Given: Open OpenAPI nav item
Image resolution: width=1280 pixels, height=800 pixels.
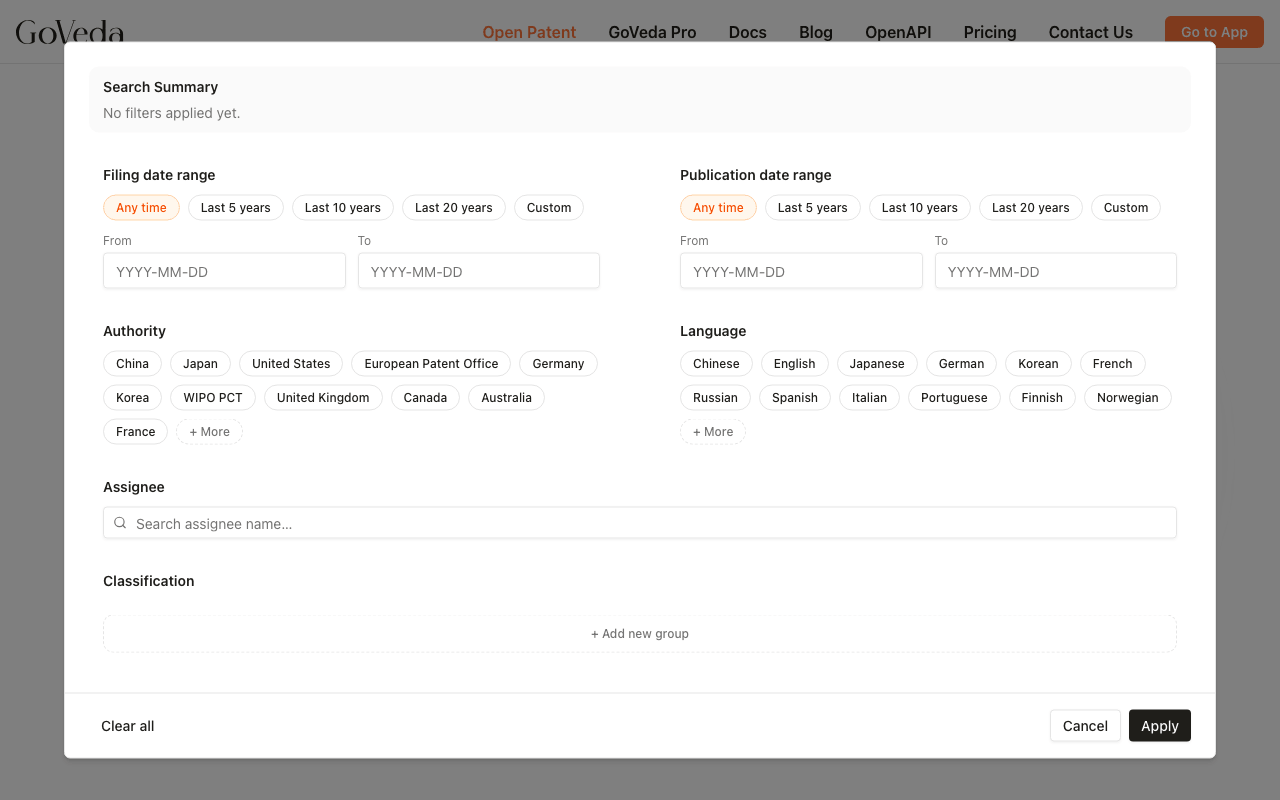Looking at the screenshot, I should 898,32.
